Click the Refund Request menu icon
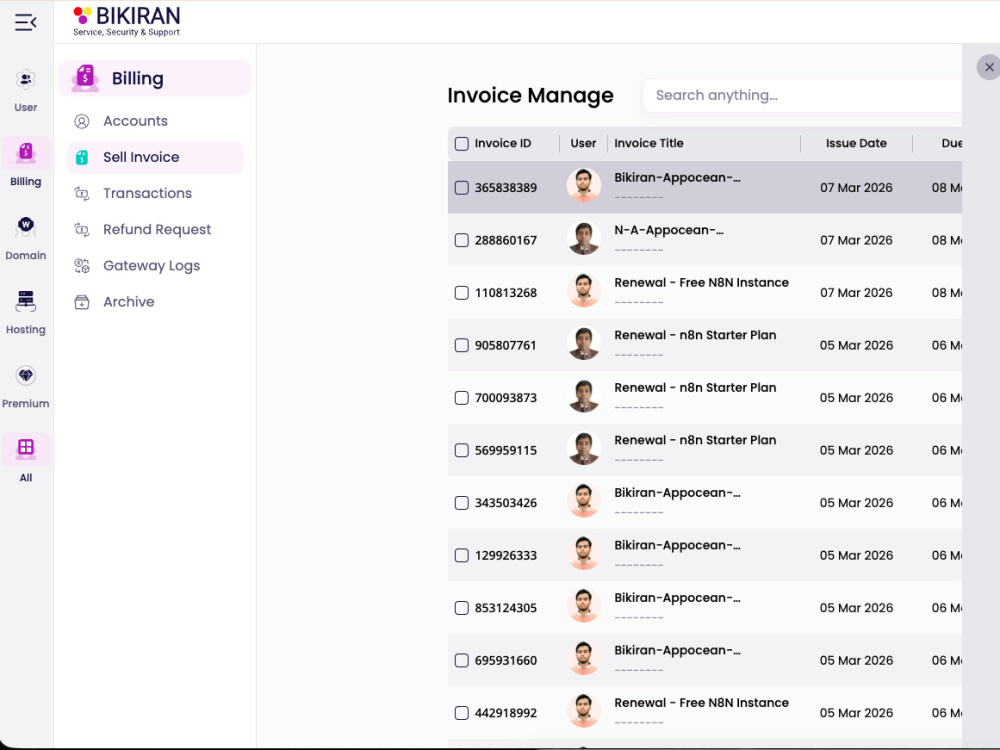 pyautogui.click(x=82, y=230)
